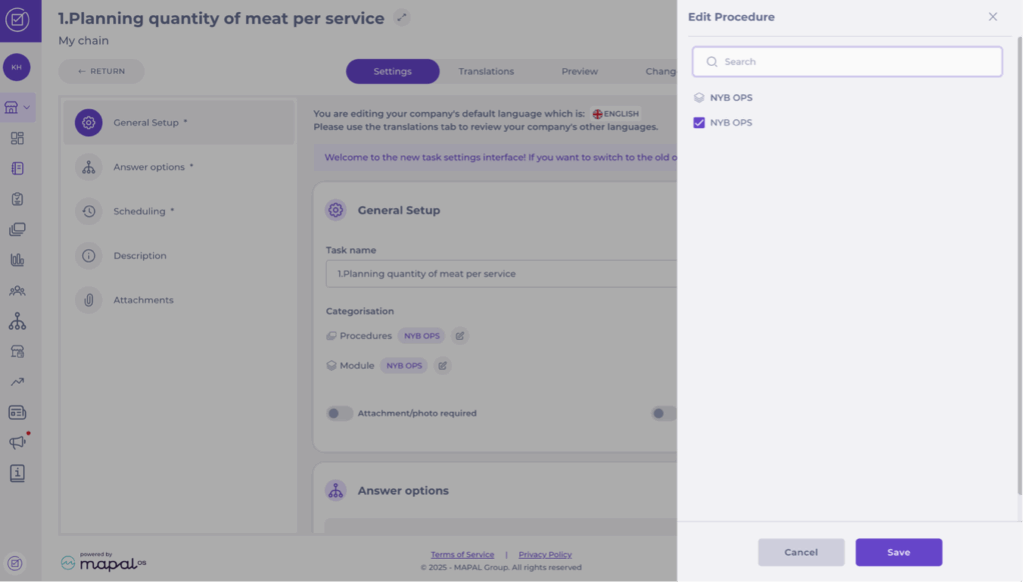Screen dimensions: 1024x583
Task: Click the edit icon next to Procedures
Action: pos(459,336)
